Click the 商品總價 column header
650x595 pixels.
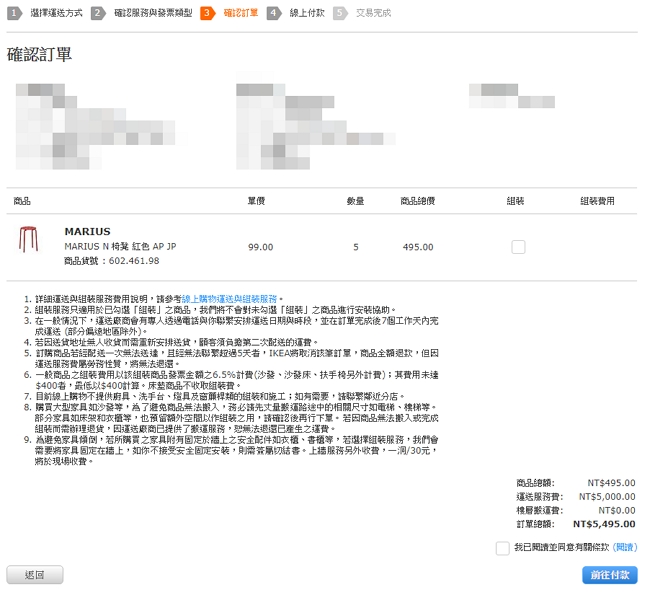(417, 201)
